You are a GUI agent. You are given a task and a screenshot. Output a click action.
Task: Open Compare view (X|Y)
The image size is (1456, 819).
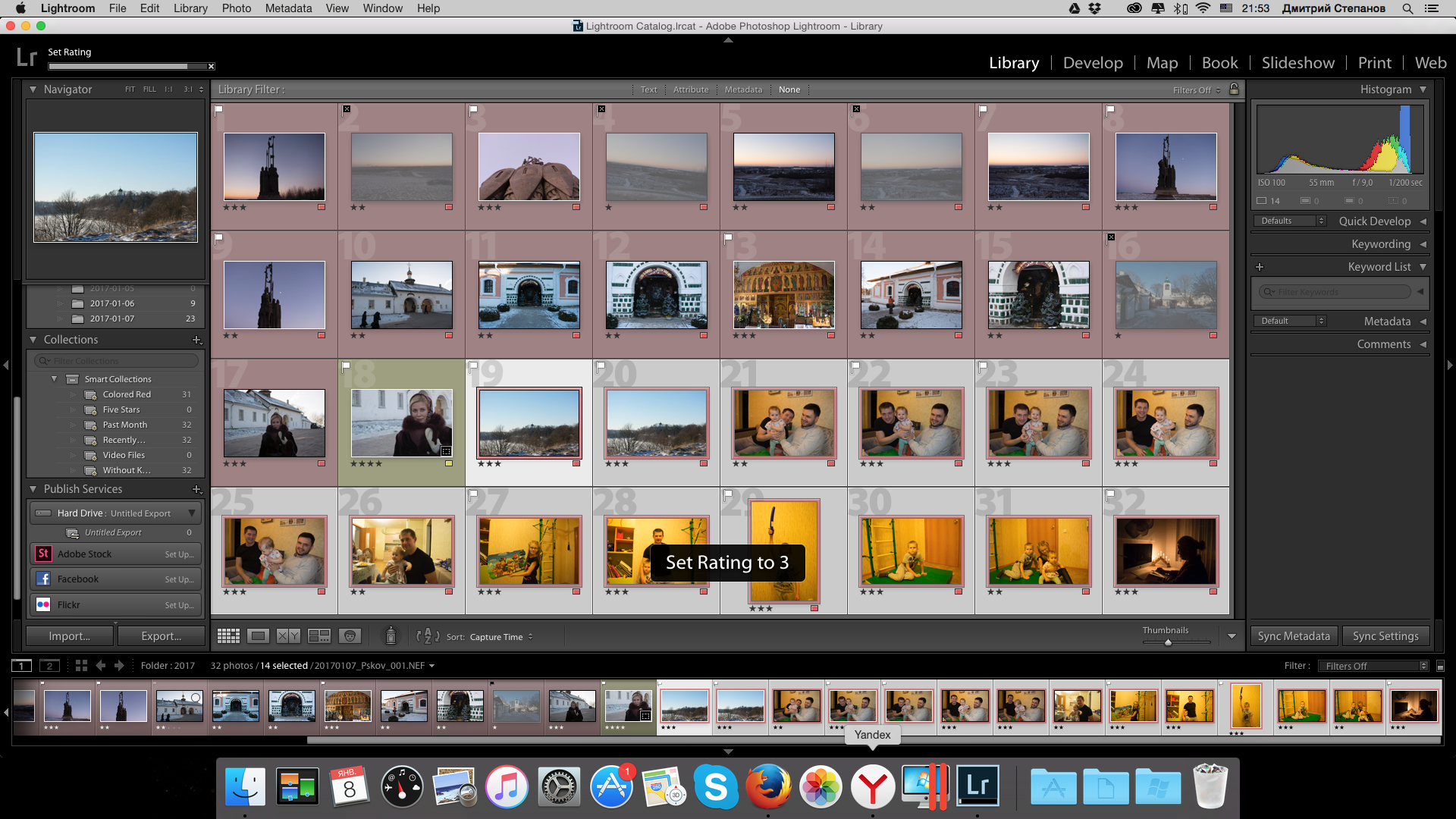(288, 636)
